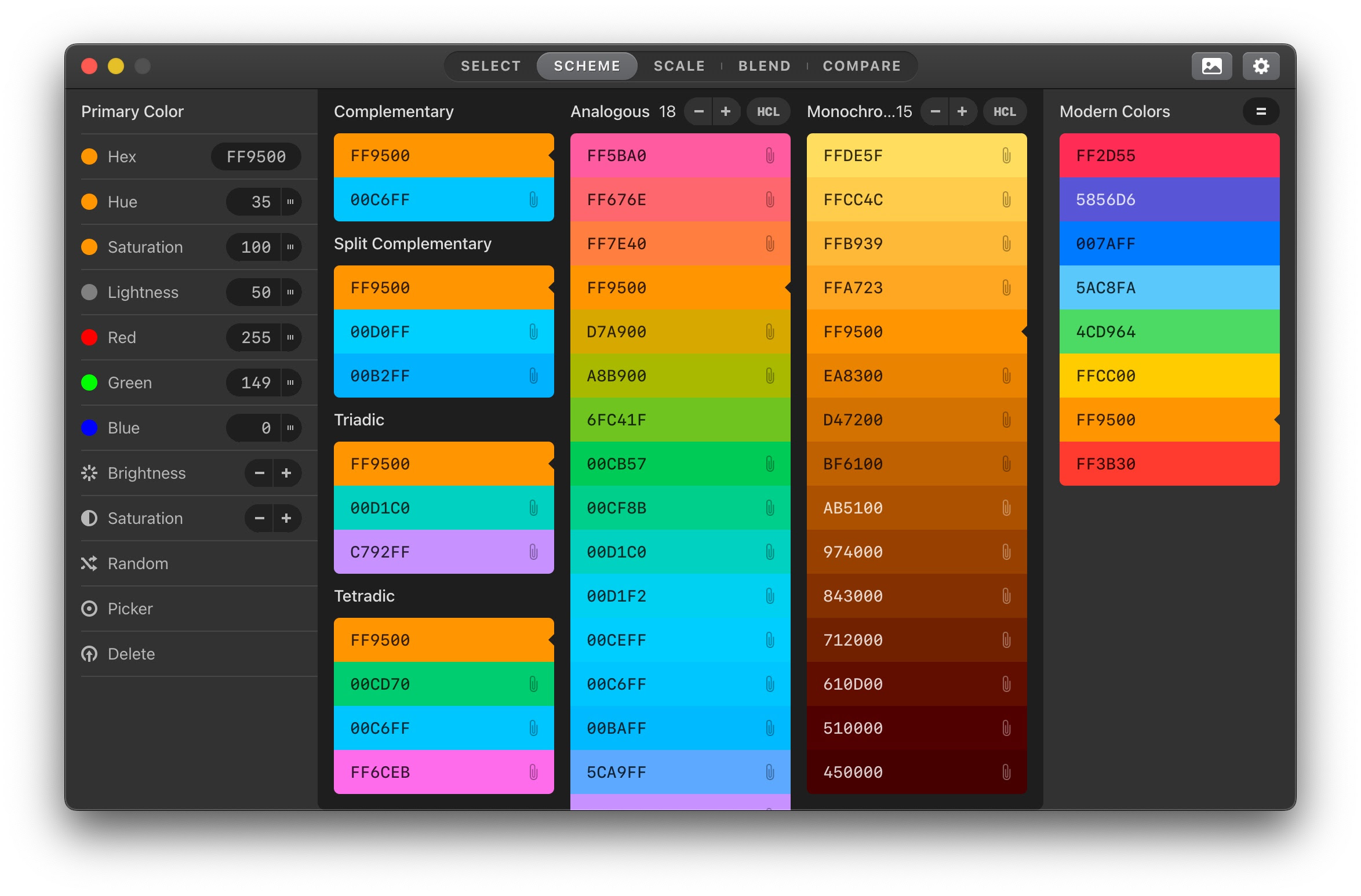Toggle HCL mode for Analogous scheme
Screen dimensions: 1361x896
point(768,112)
